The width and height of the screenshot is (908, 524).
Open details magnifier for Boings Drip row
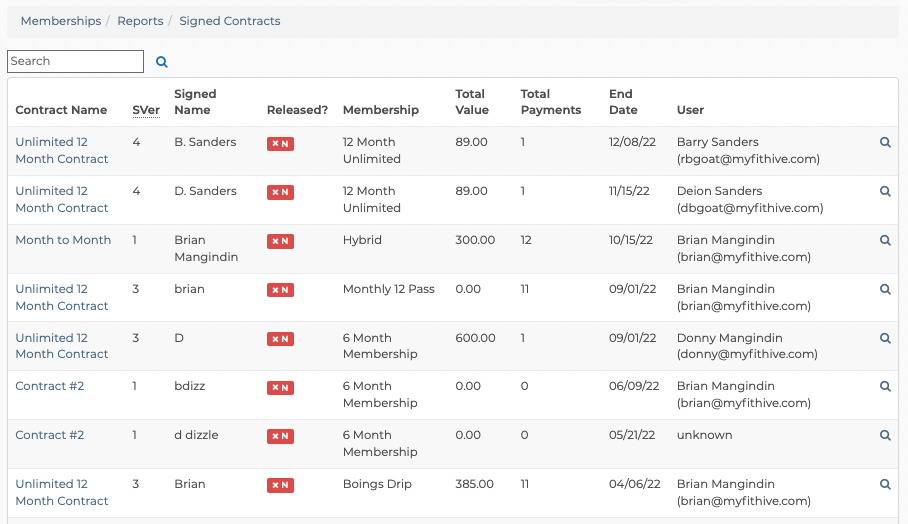tap(885, 484)
